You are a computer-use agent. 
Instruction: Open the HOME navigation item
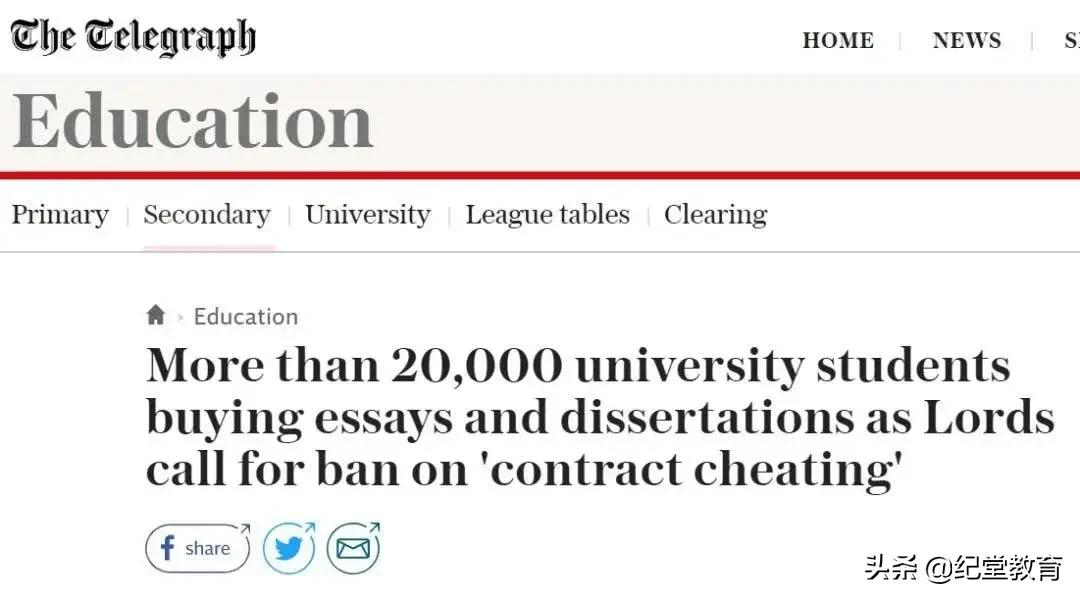[838, 41]
